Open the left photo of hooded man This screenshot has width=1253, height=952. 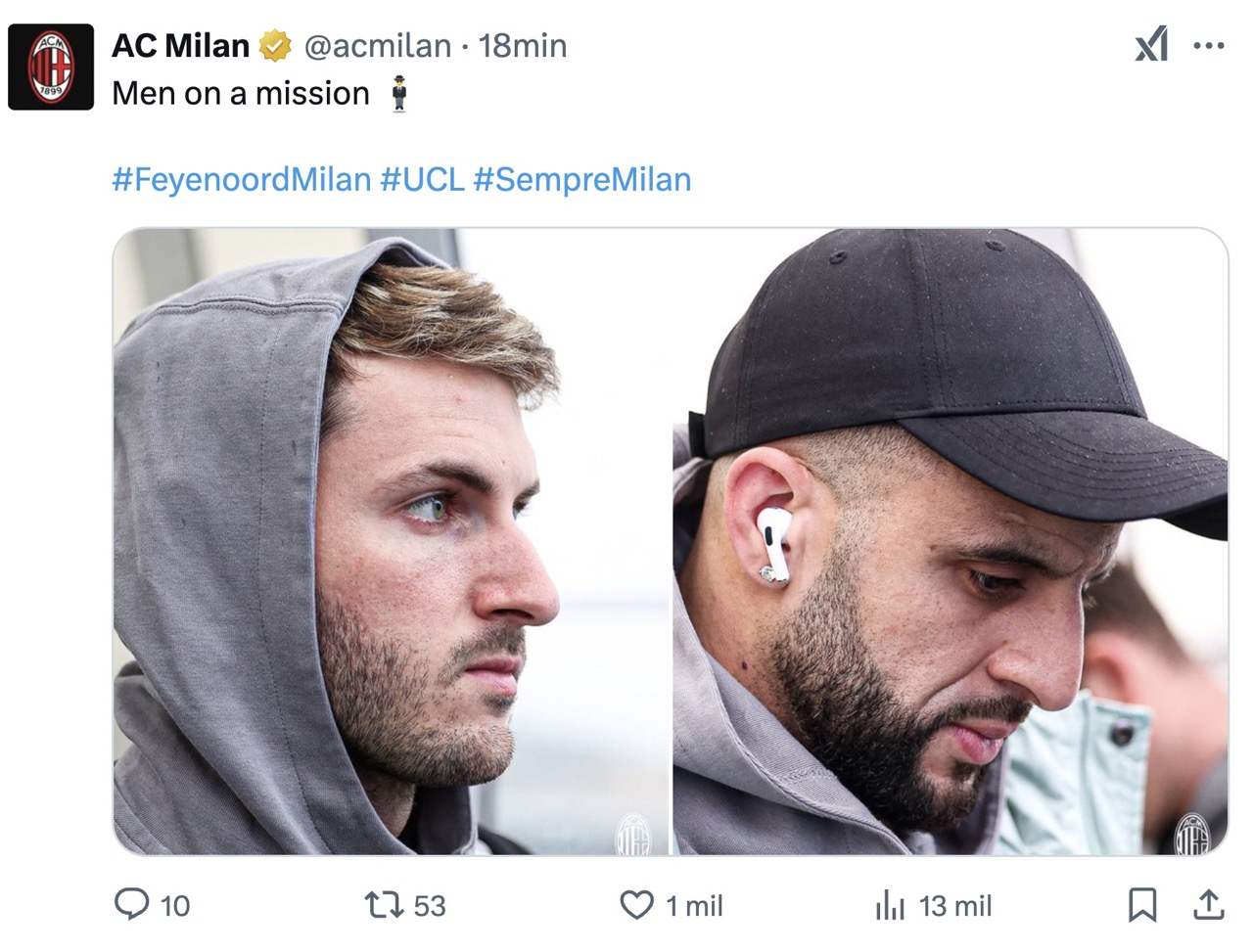tap(392, 542)
